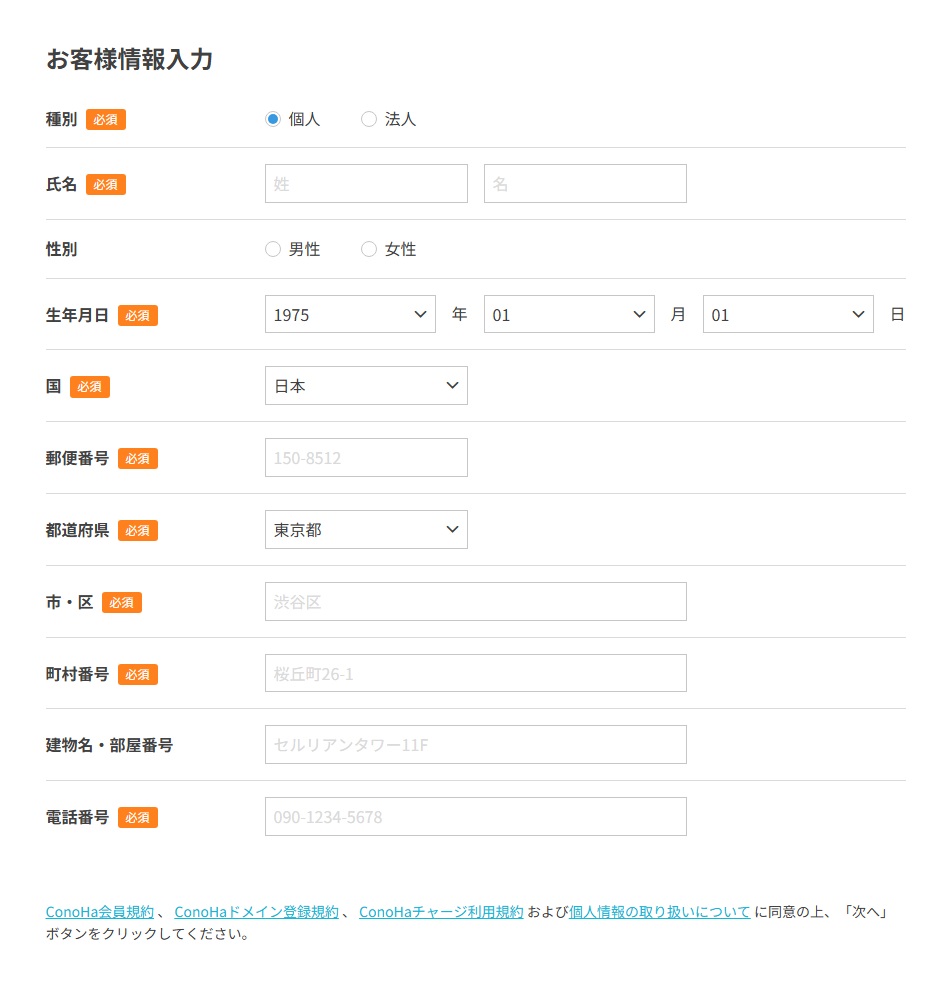Click the お客様情報入力 heading
This screenshot has height=993, width=936.
coord(129,60)
